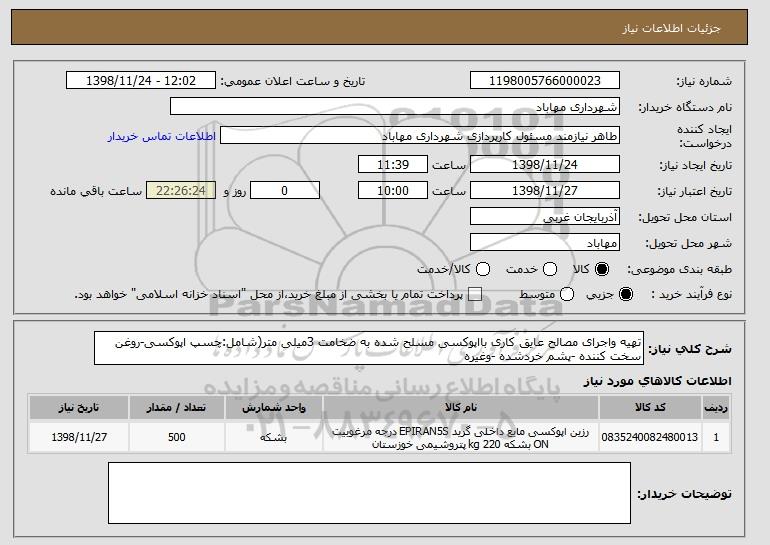
Task: Click the remaining time countdown 22:26:24
Action: tap(181, 191)
